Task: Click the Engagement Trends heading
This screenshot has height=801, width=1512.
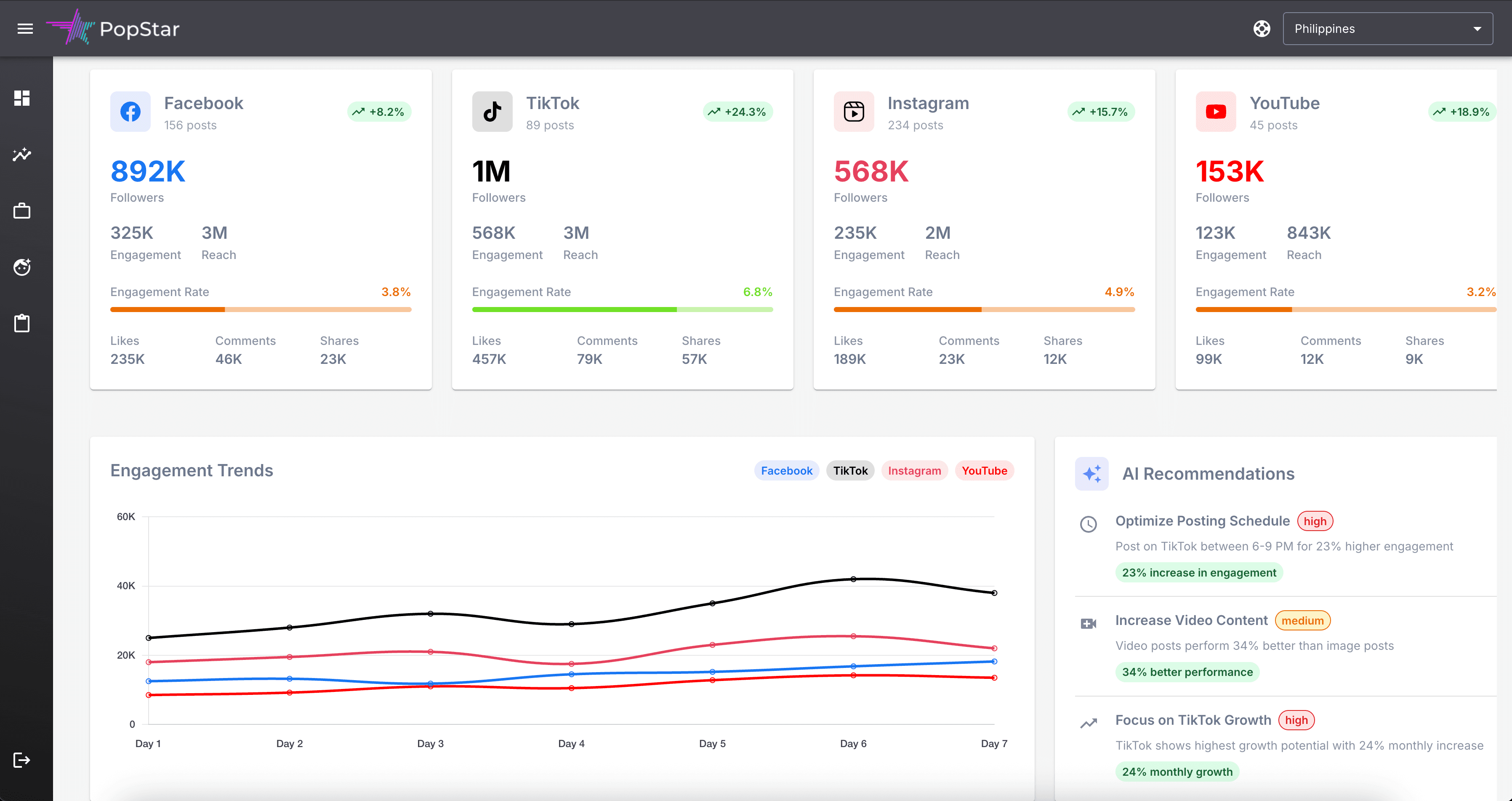Action: coord(192,470)
